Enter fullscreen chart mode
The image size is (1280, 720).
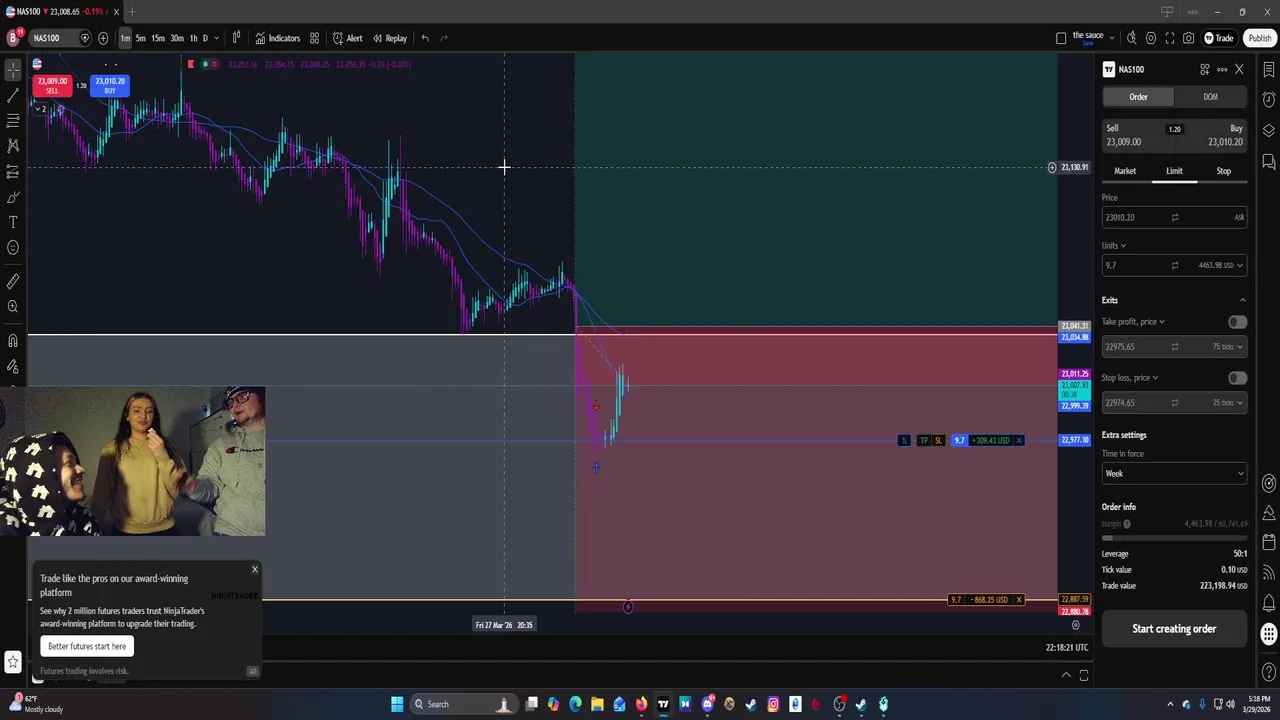point(1170,38)
